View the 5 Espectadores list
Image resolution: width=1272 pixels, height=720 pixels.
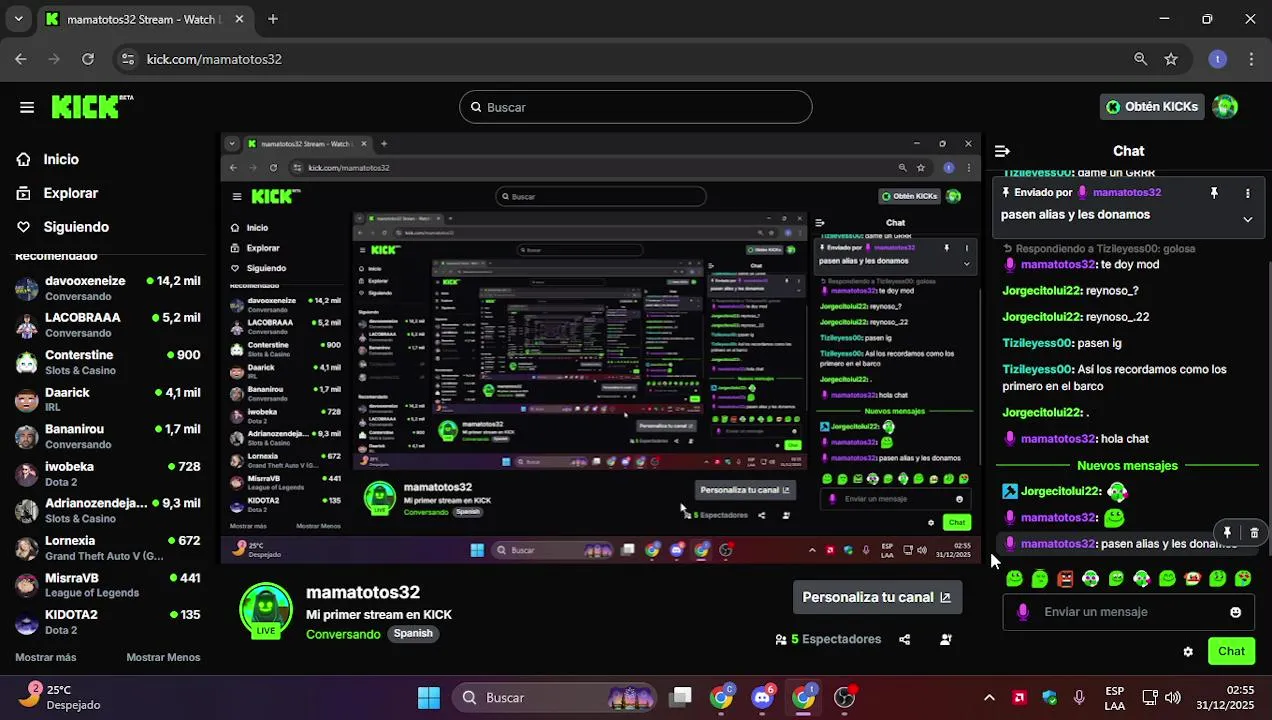click(828, 640)
